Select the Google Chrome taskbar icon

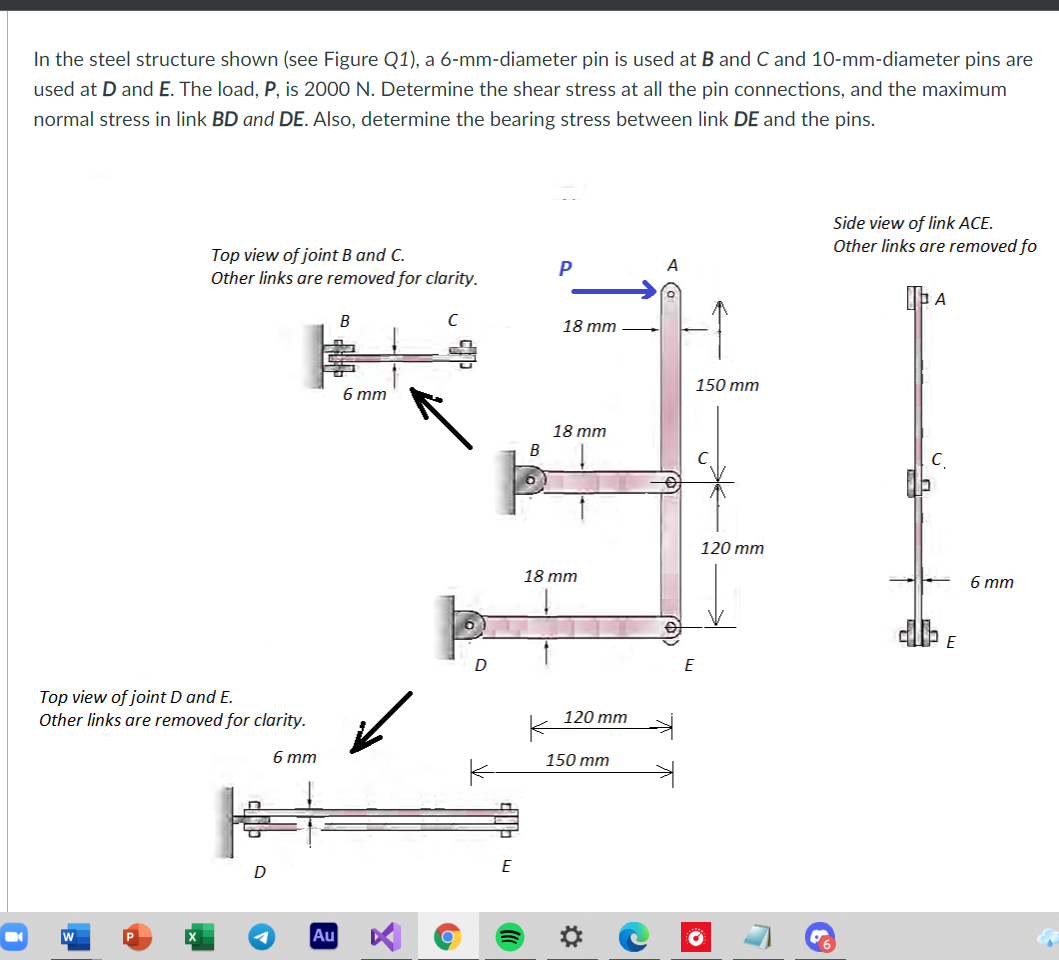point(447,937)
